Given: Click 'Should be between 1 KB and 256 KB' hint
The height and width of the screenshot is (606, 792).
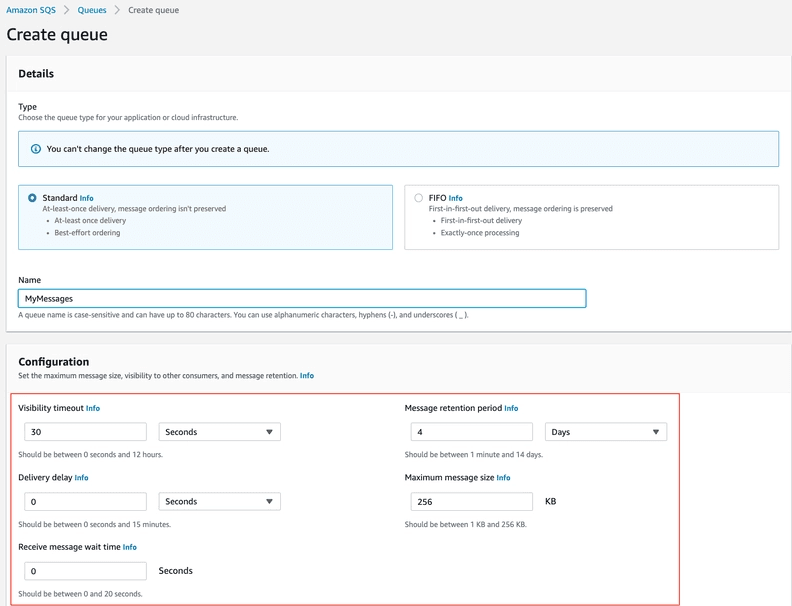Looking at the screenshot, I should [x=465, y=524].
